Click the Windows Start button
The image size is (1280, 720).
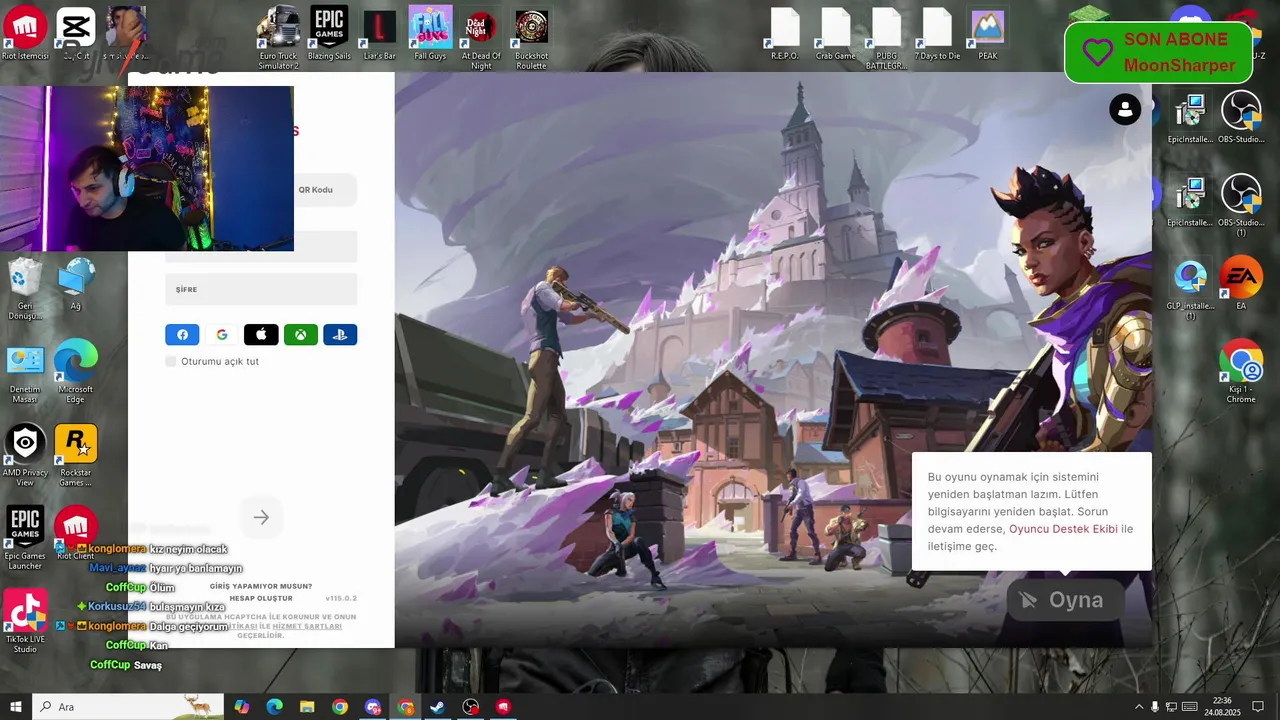(15, 707)
